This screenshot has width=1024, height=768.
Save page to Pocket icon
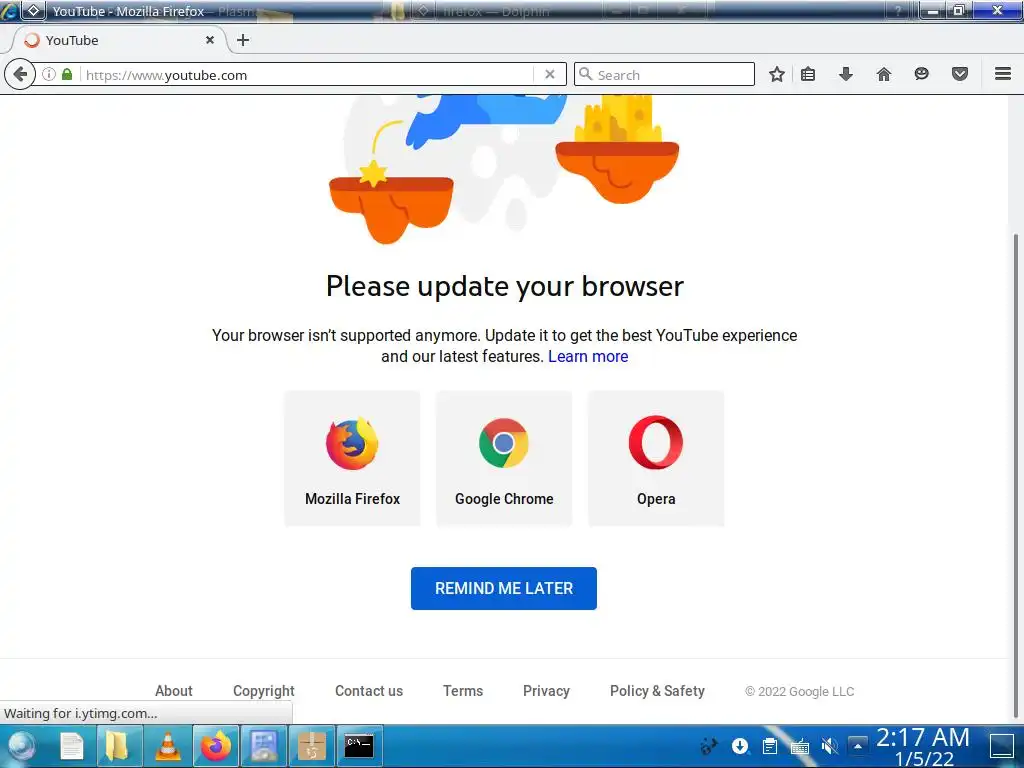pyautogui.click(x=959, y=74)
